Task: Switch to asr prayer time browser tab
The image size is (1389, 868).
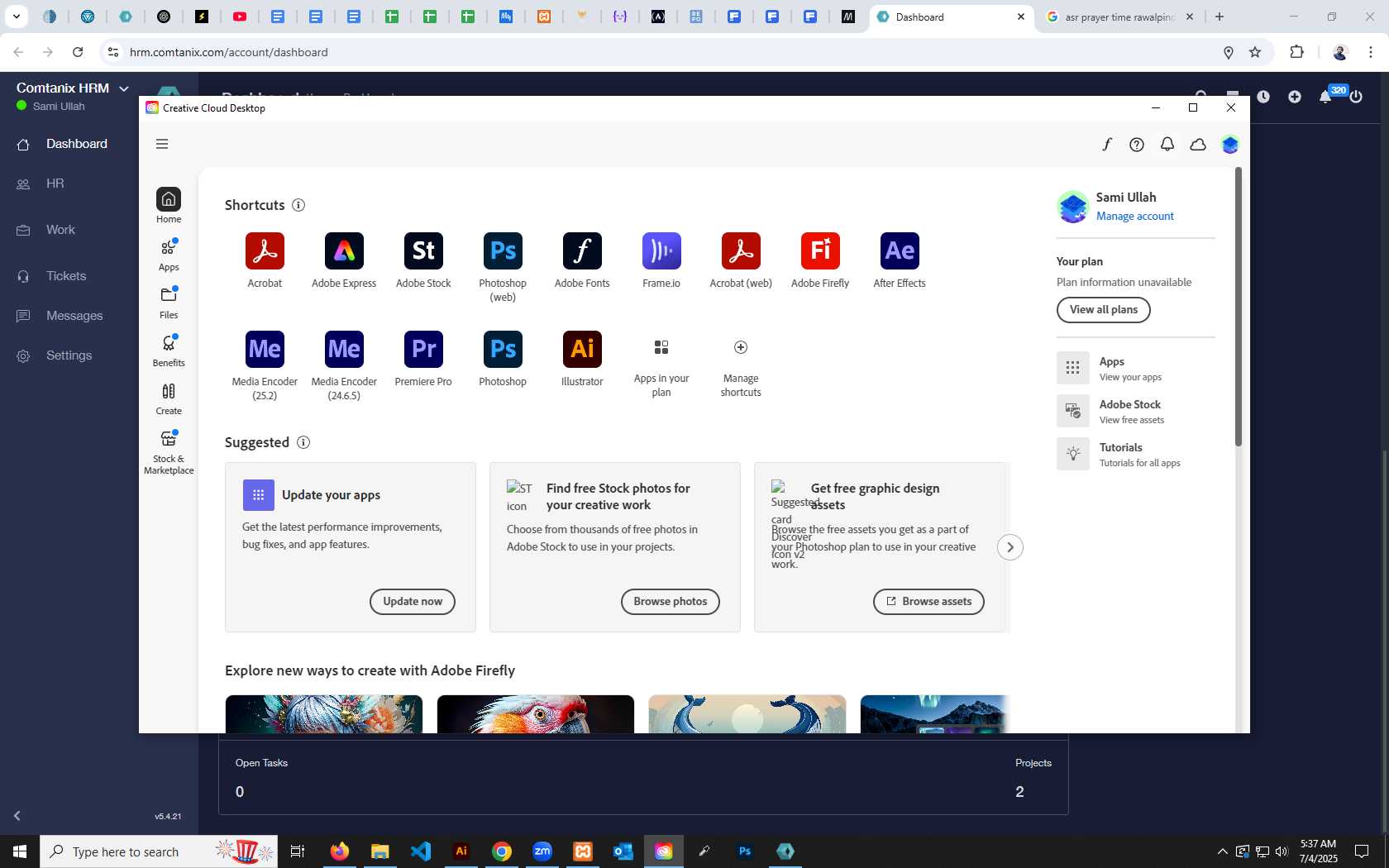Action: [1120, 17]
